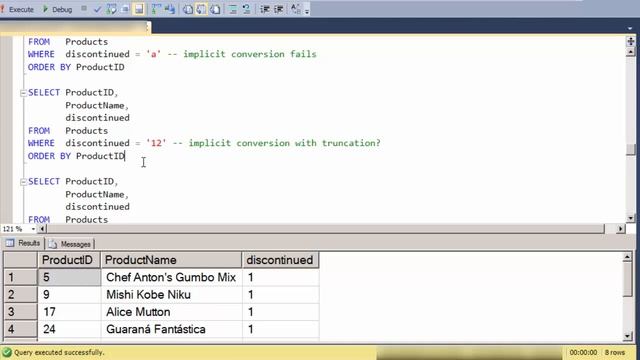Click the query executed successfully status icon
Viewport: 640px width, 360px height.
coord(7,352)
